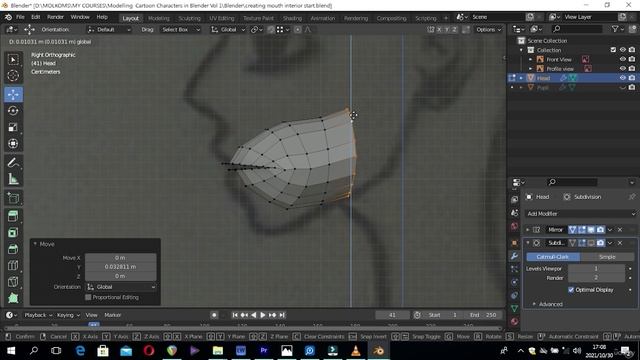The height and width of the screenshot is (360, 640).
Task: Switch to the Modeling workspace tab
Action: tap(158, 18)
